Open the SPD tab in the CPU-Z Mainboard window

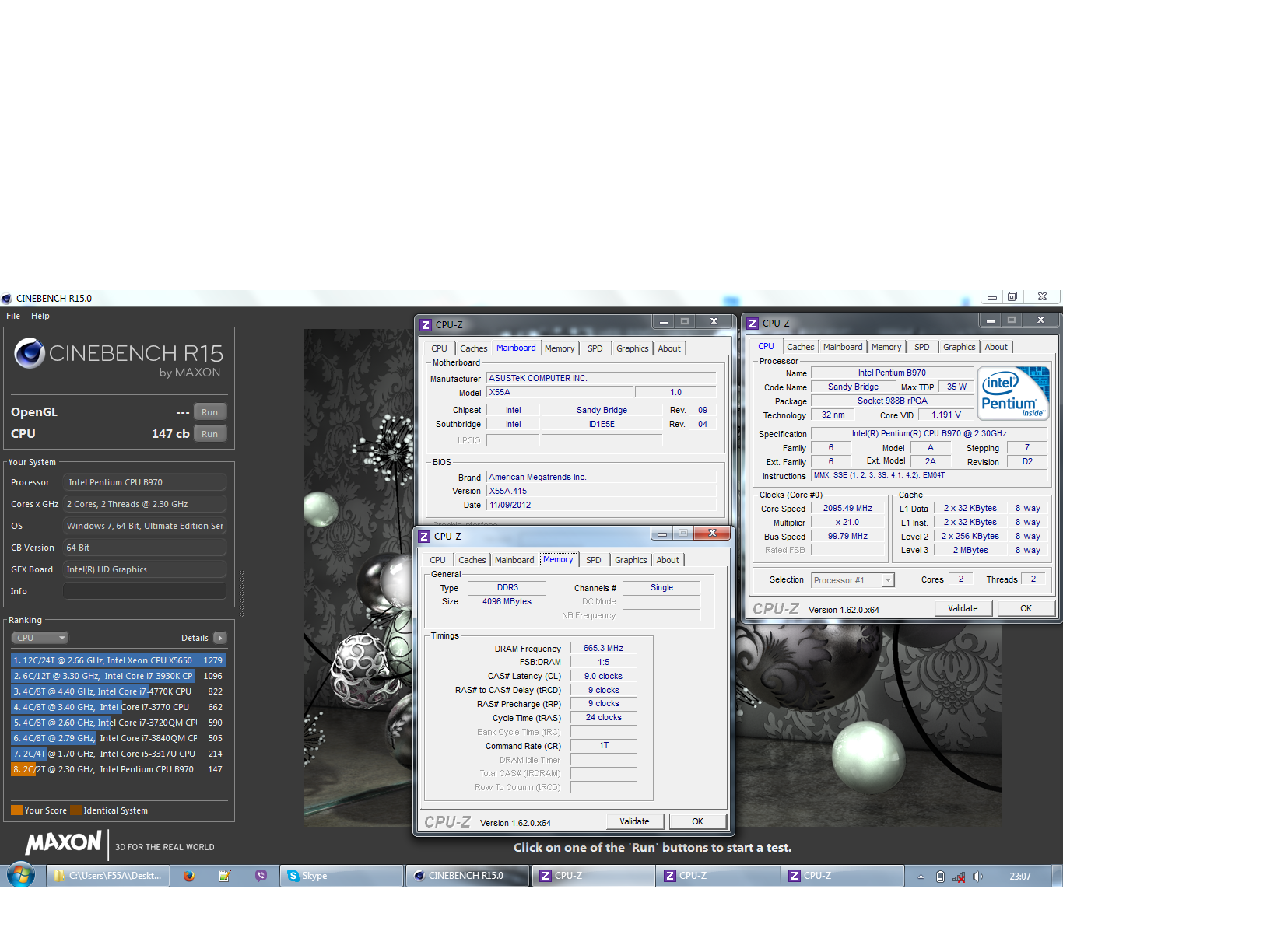pyautogui.click(x=595, y=348)
